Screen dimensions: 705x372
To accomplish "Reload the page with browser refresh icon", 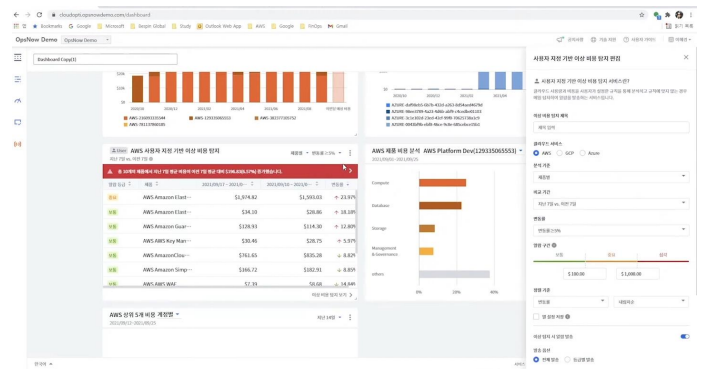I will point(40,14).
